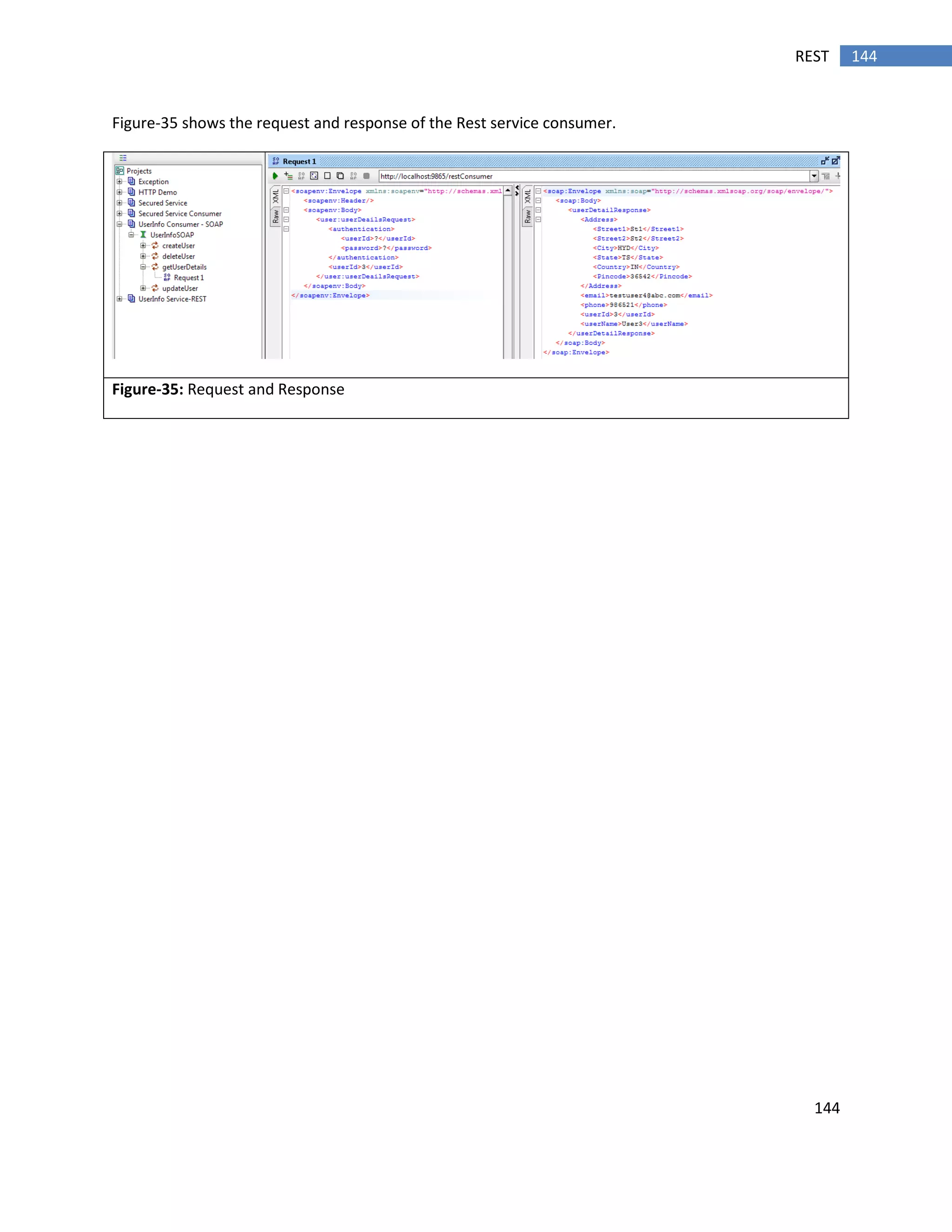Click the add endpoint plus icon
This screenshot has width=952, height=1232.
pyautogui.click(x=838, y=176)
